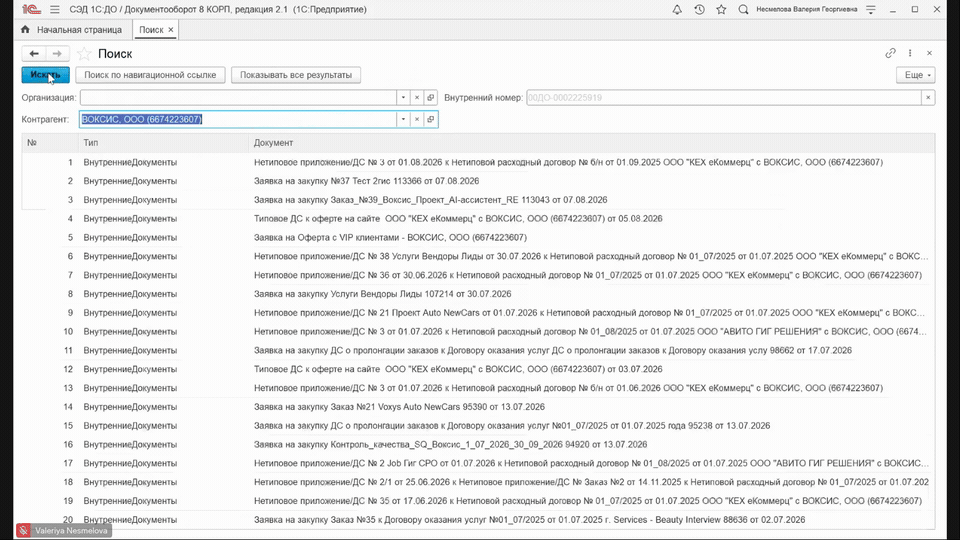Click the 1C logo icon
The width and height of the screenshot is (960, 540).
[x=31, y=9]
